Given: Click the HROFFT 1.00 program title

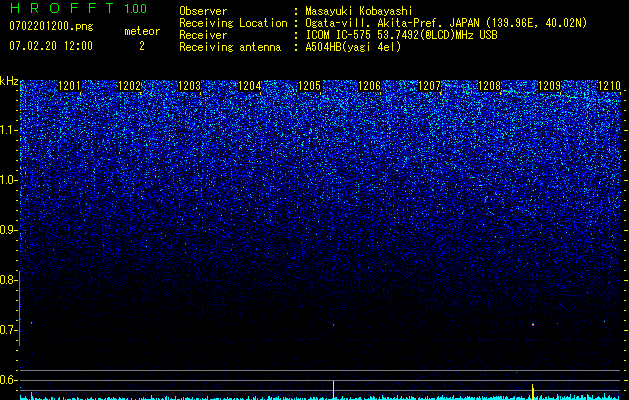Looking at the screenshot, I should [78, 8].
